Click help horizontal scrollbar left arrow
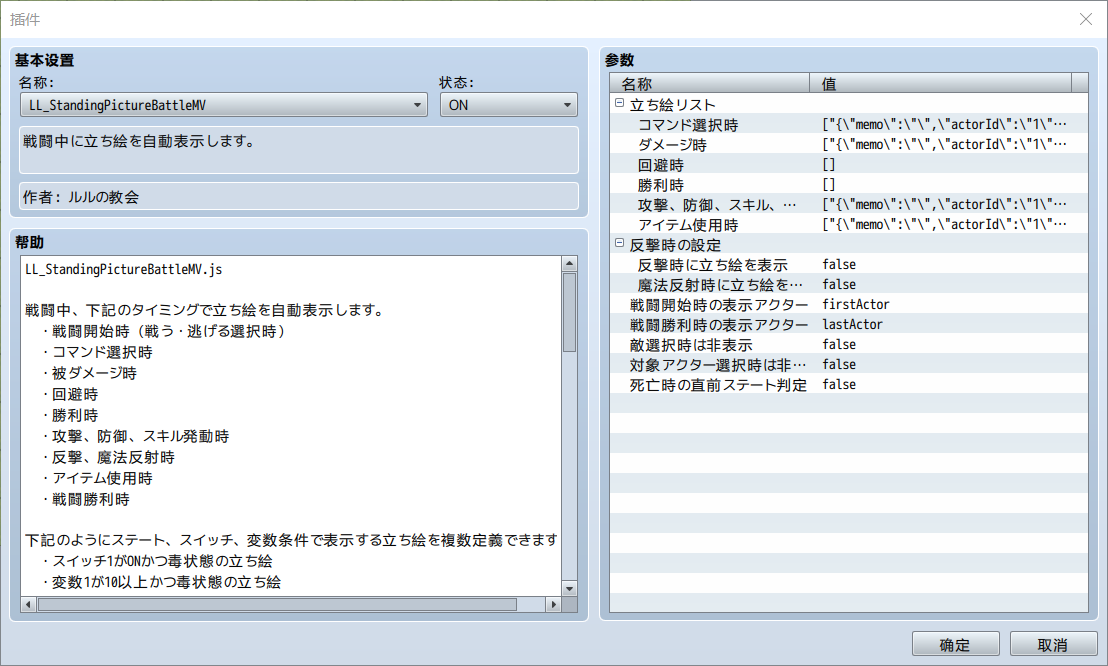The width and height of the screenshot is (1108, 666). coord(28,604)
